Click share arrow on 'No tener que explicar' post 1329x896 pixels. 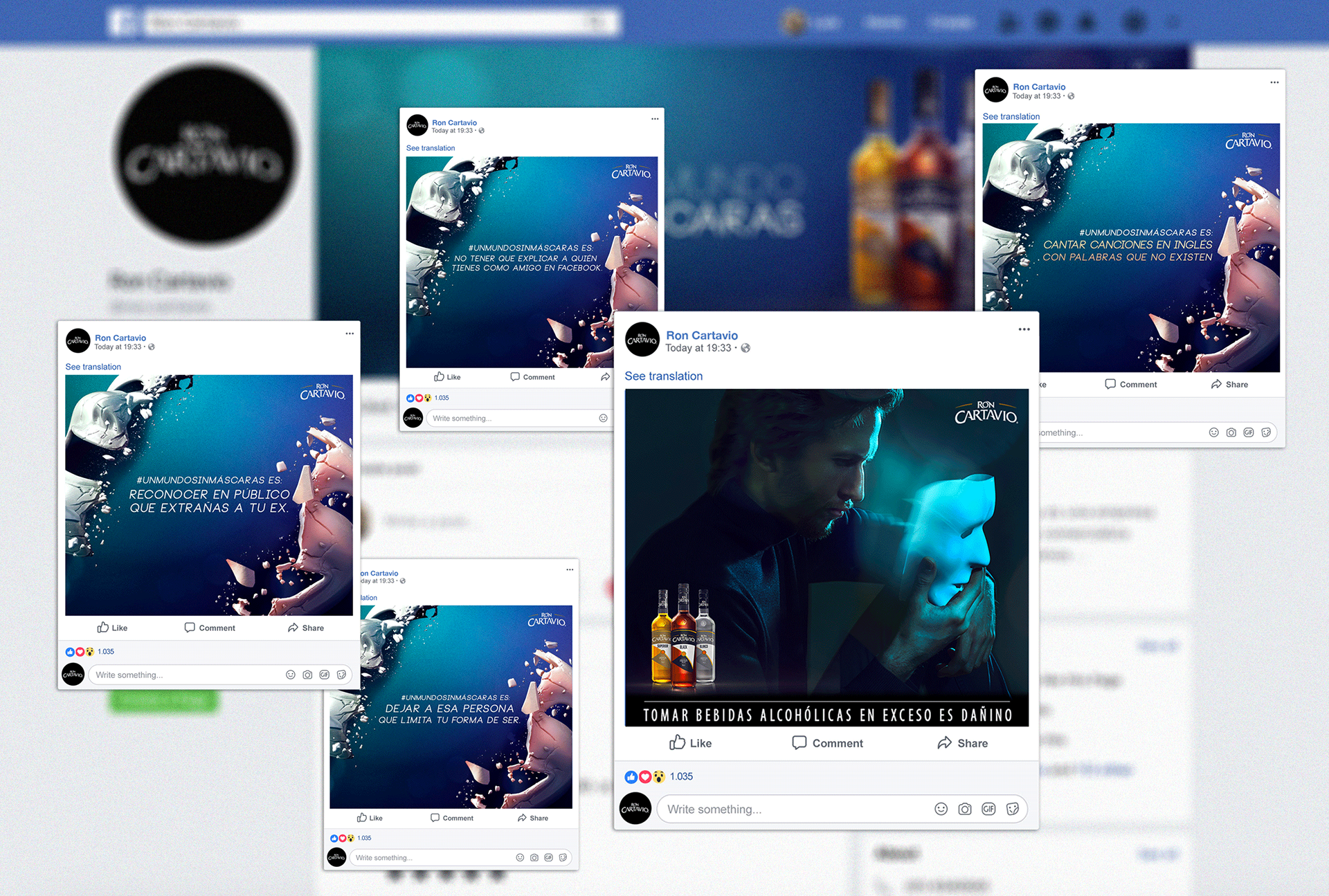[605, 377]
